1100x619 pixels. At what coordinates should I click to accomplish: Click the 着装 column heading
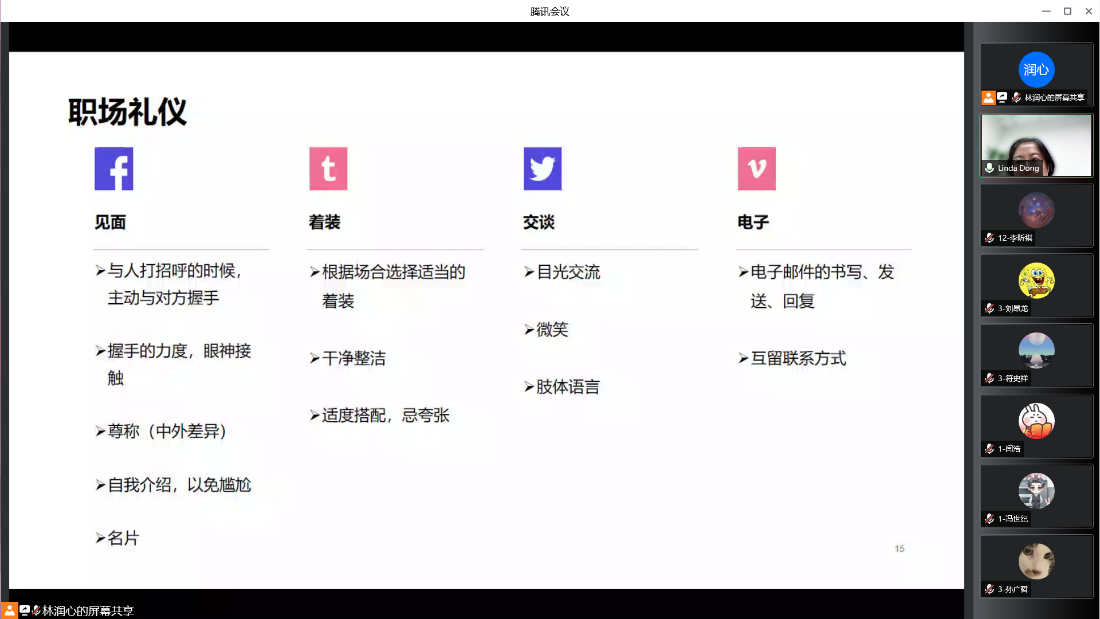click(324, 222)
